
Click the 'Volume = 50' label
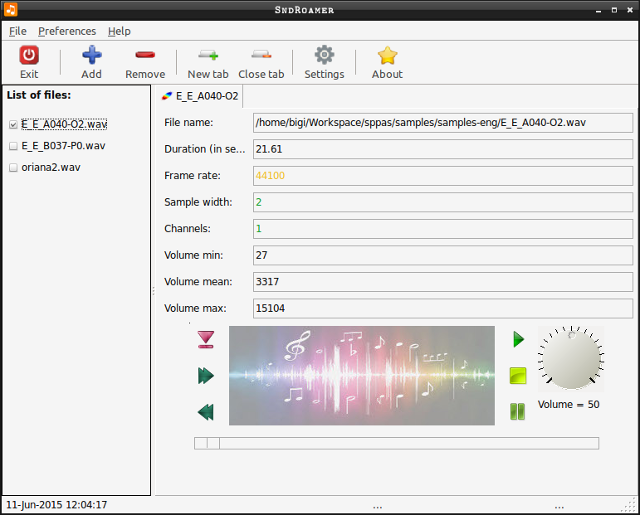coord(568,404)
